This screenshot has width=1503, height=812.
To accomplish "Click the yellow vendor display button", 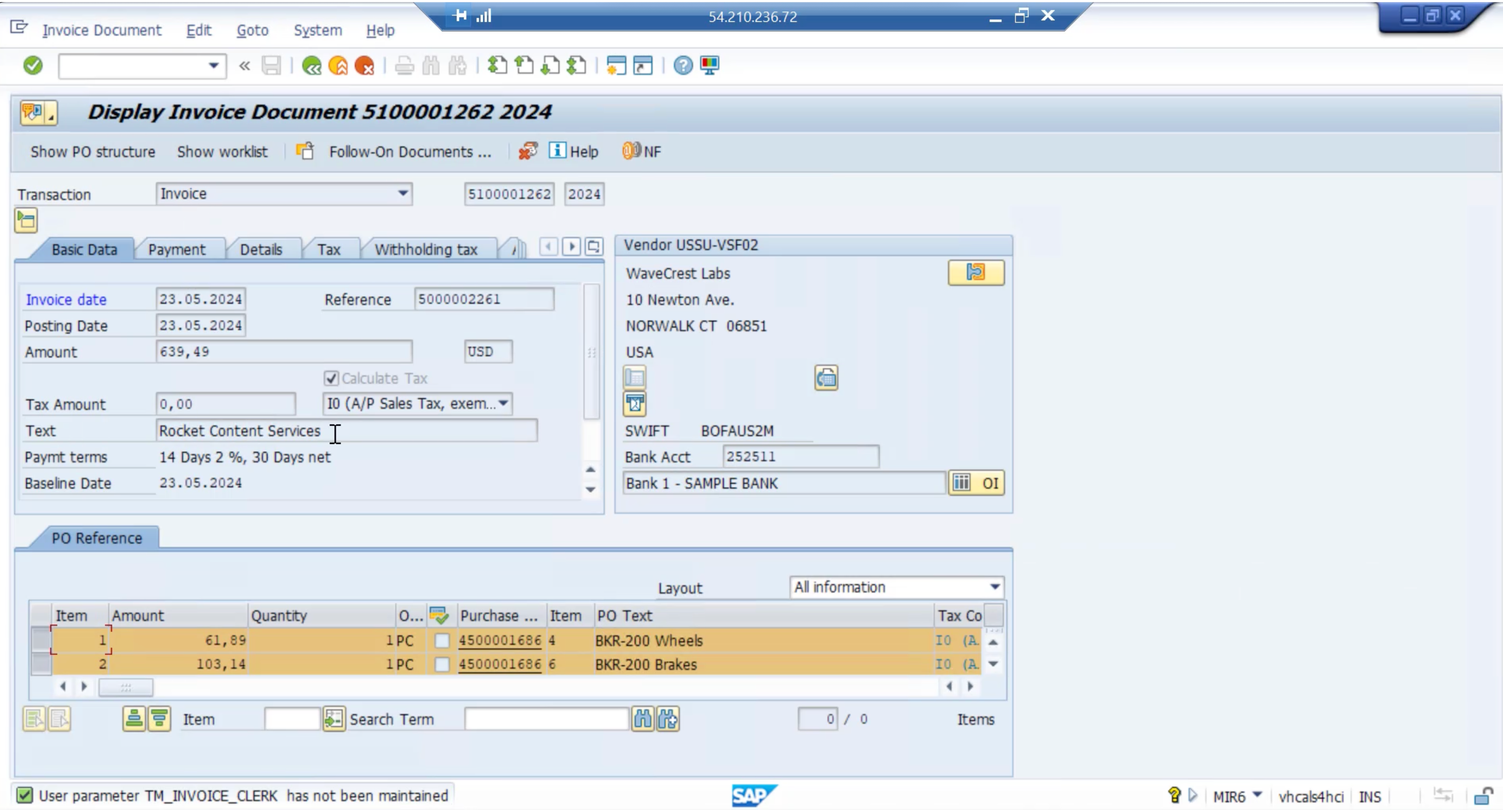I will click(976, 272).
